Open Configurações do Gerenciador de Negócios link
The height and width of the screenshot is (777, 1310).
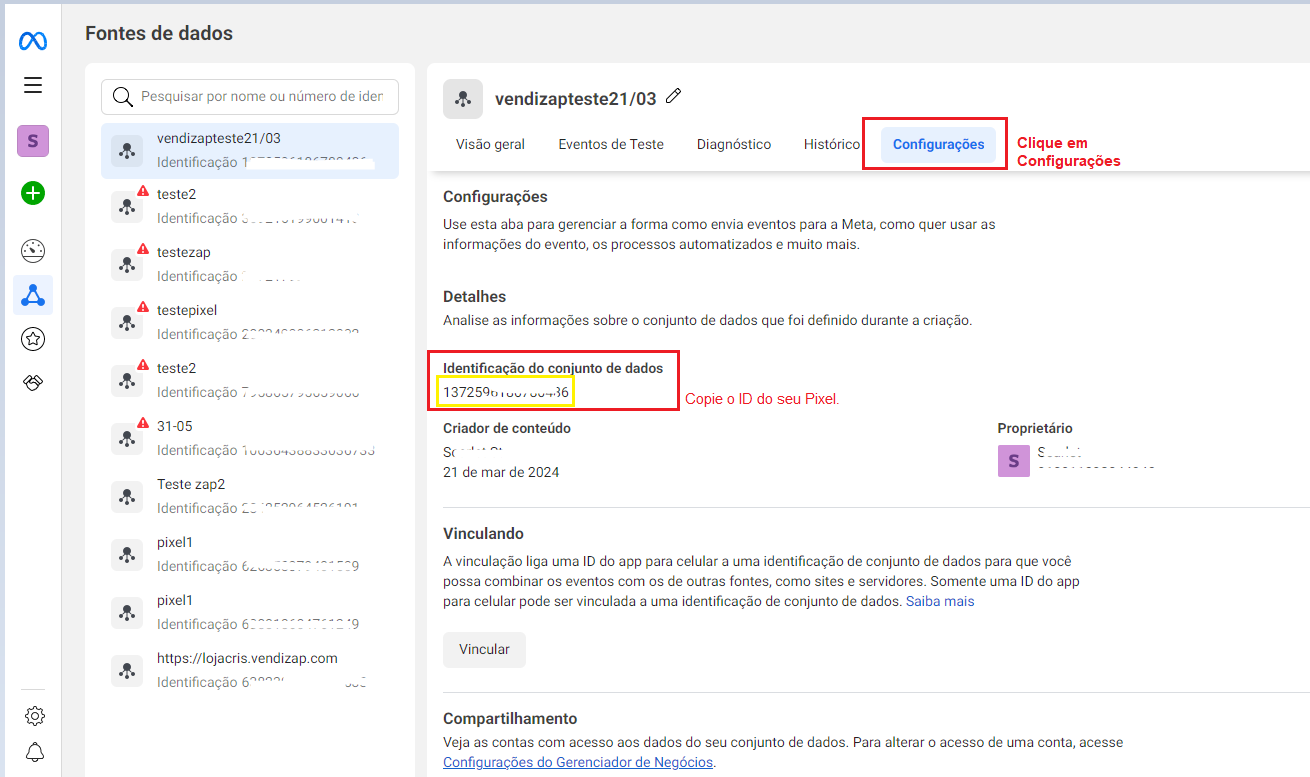pyautogui.click(x=578, y=762)
